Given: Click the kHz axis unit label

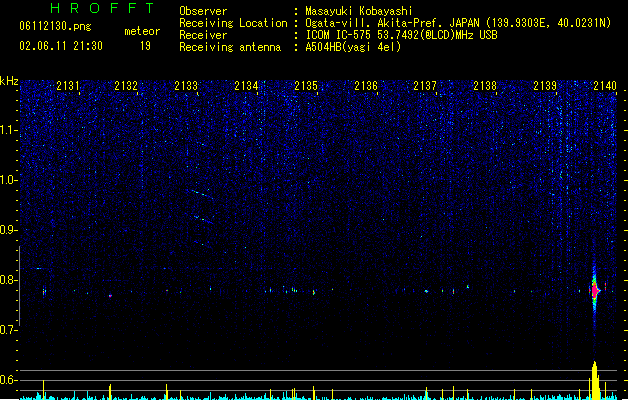Looking at the screenshot, I should [9, 81].
